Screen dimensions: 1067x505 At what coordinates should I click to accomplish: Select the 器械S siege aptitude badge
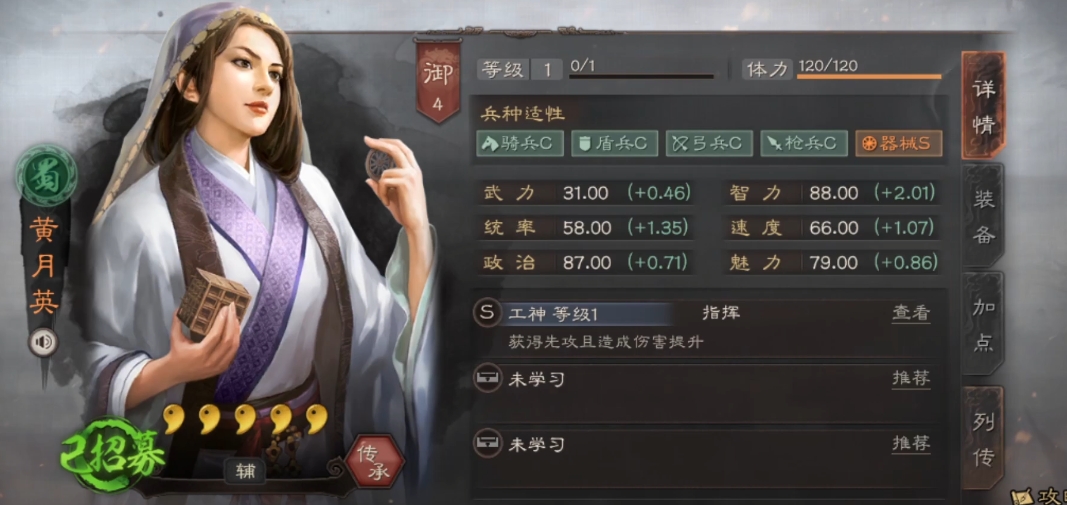coord(899,144)
